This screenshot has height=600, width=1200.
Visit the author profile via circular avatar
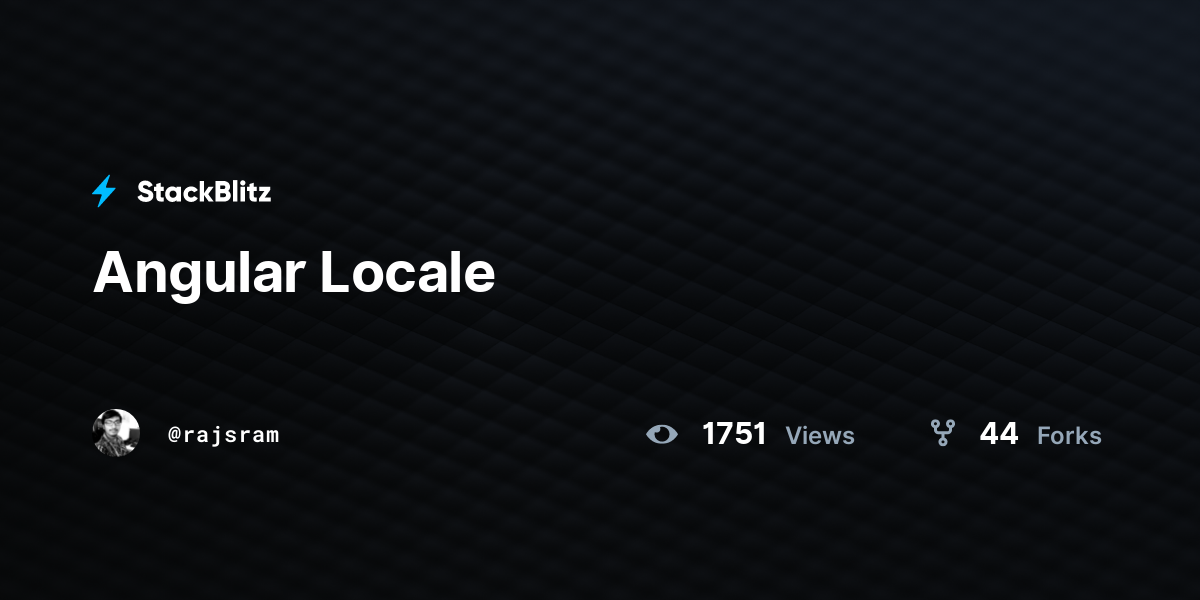[116, 433]
